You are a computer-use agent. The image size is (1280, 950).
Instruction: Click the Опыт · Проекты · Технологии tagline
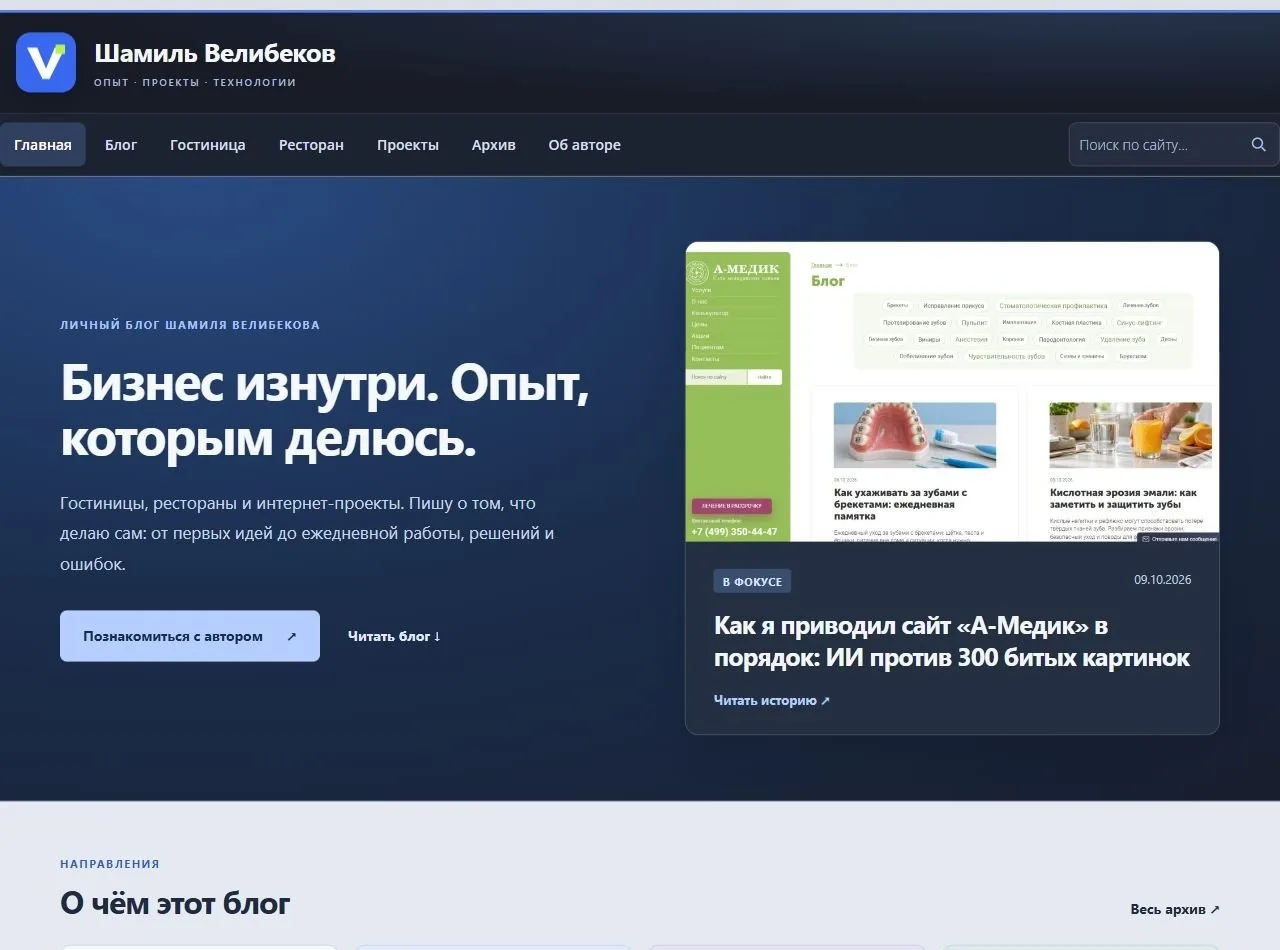(x=195, y=82)
